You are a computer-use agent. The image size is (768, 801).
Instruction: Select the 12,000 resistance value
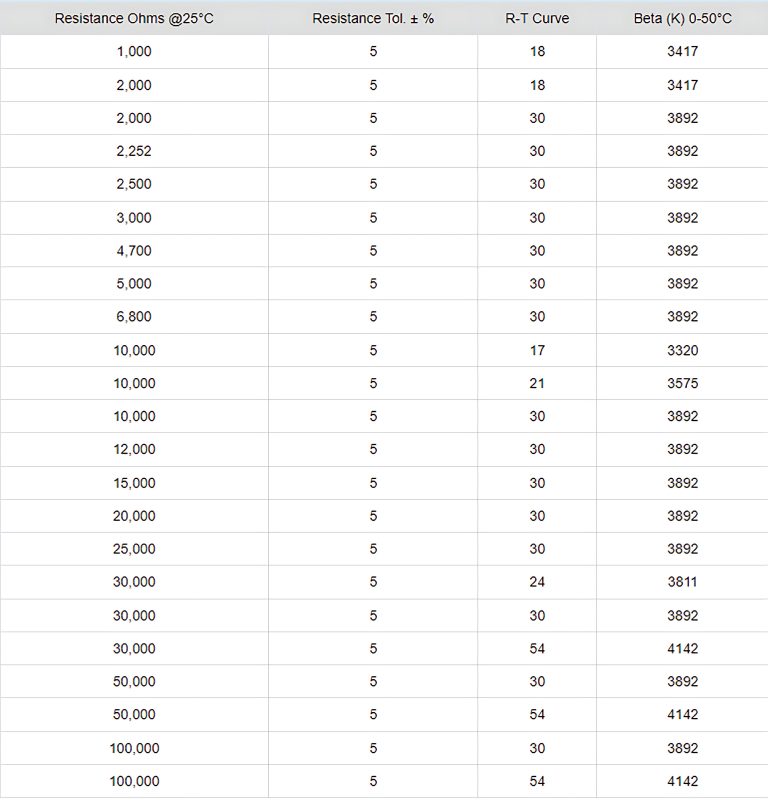pyautogui.click(x=134, y=449)
